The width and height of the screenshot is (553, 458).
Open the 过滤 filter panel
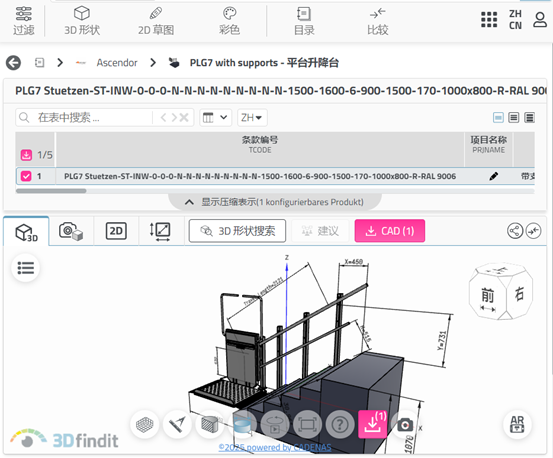24,21
